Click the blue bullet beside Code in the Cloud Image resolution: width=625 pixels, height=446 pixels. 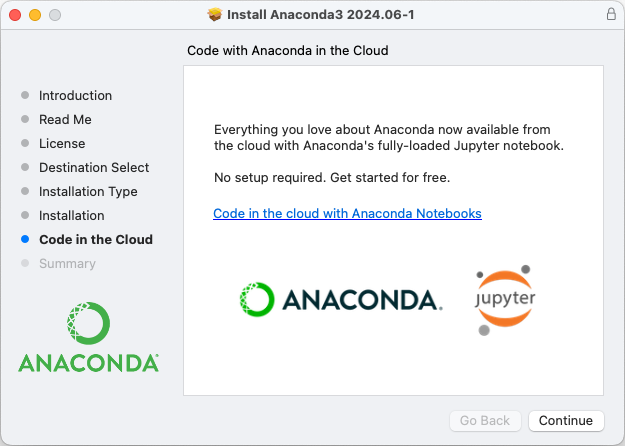click(25, 240)
